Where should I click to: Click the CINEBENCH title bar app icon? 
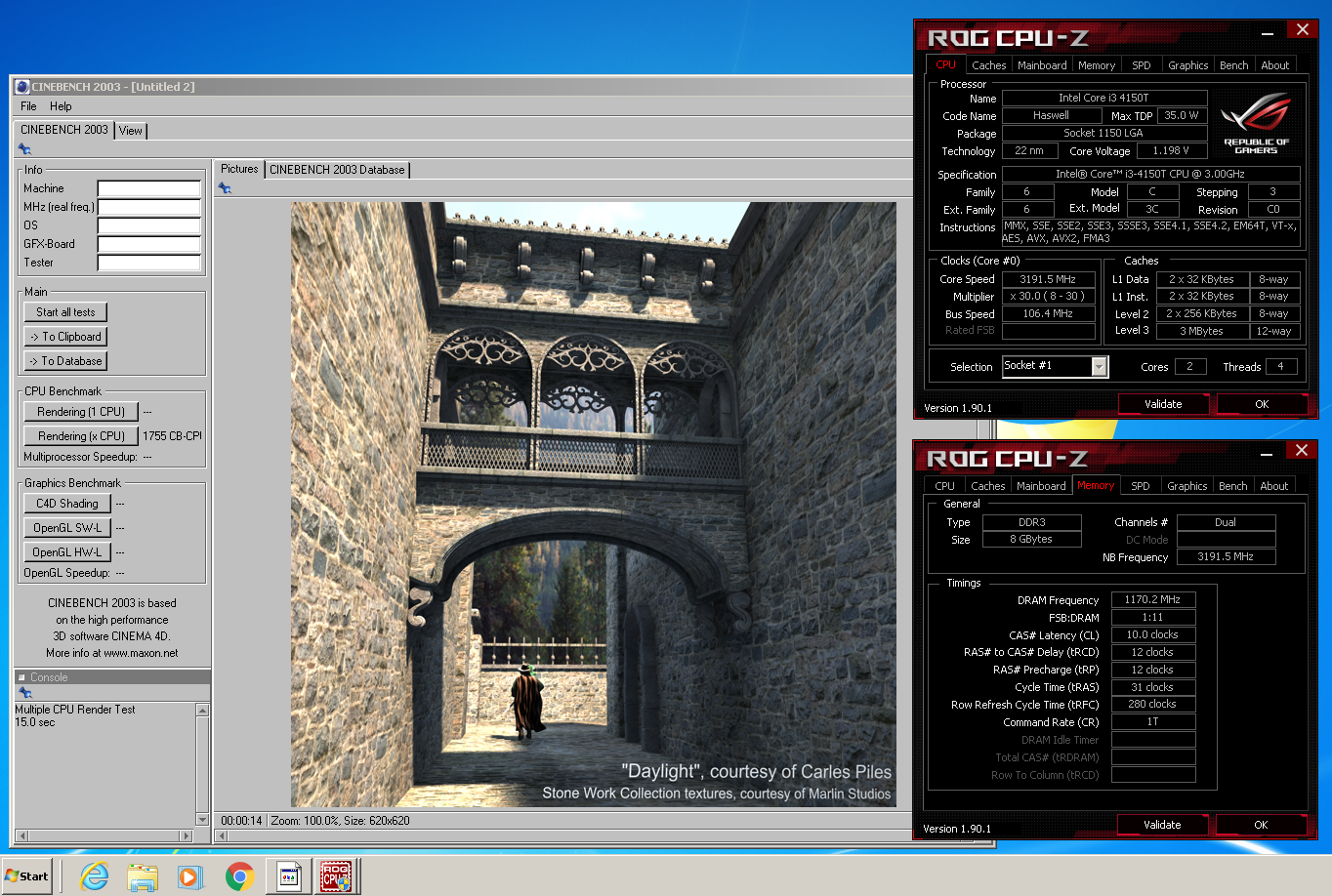tap(22, 87)
